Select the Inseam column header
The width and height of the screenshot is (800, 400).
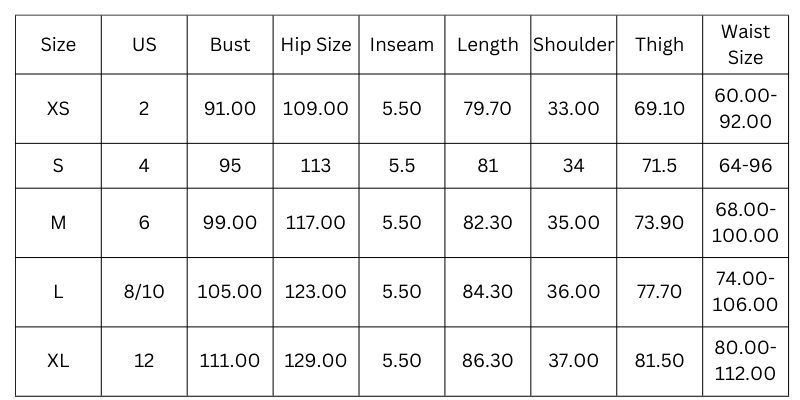(402, 45)
